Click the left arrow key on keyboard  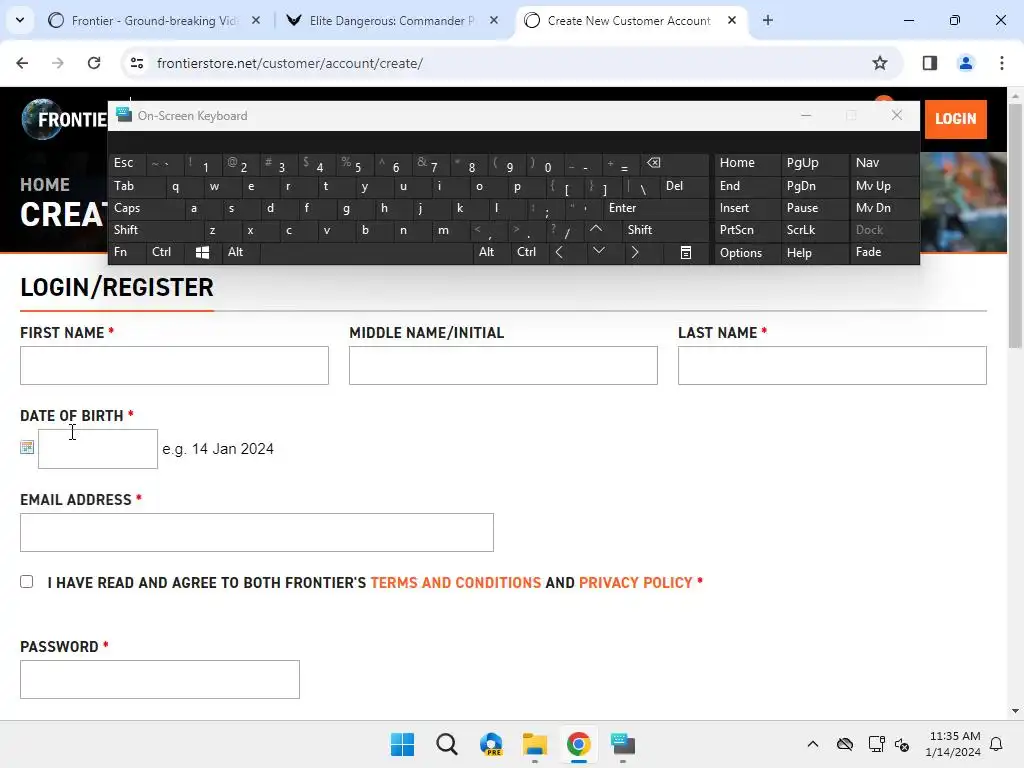559,252
